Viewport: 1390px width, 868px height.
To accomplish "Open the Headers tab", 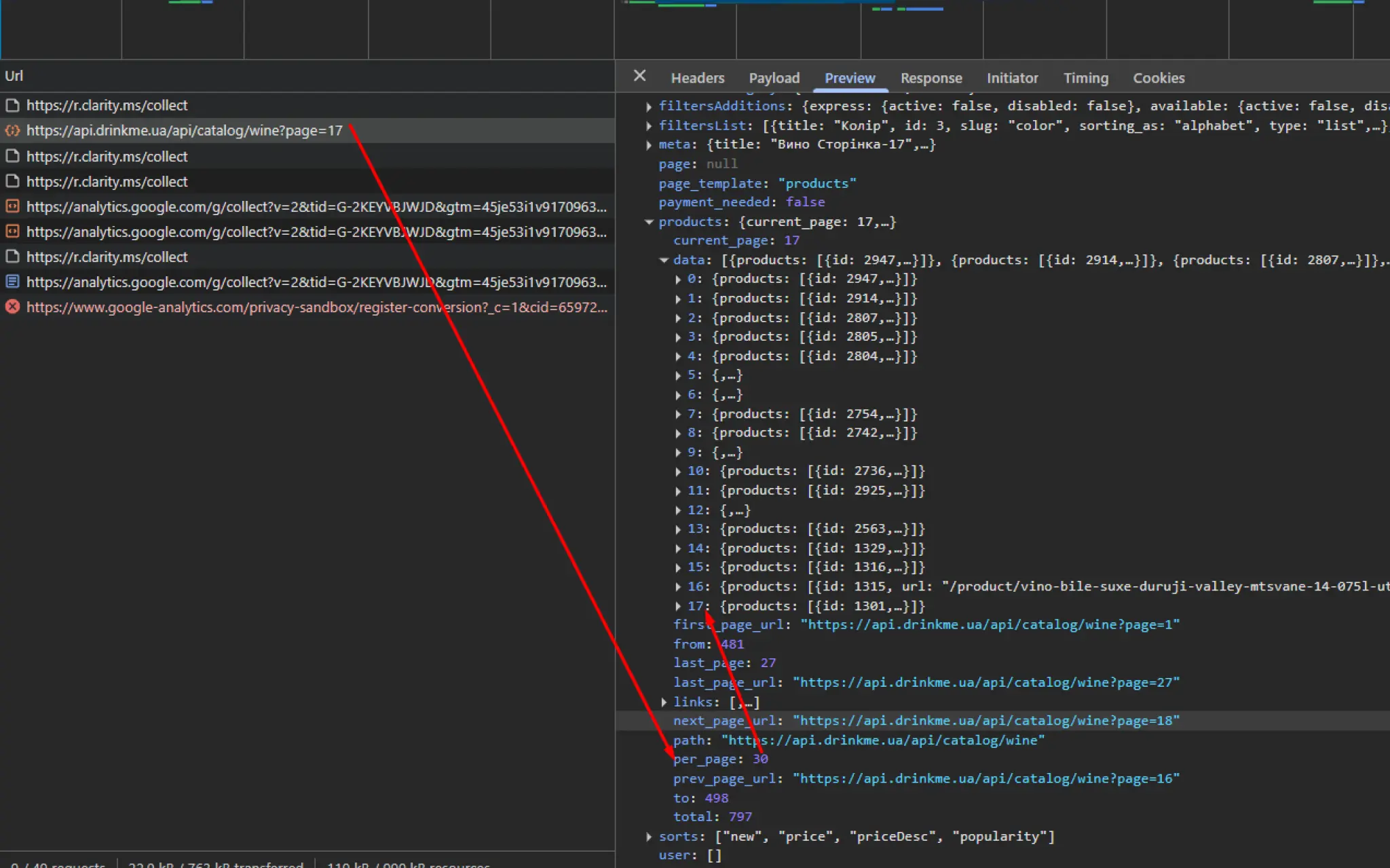I will (x=697, y=78).
